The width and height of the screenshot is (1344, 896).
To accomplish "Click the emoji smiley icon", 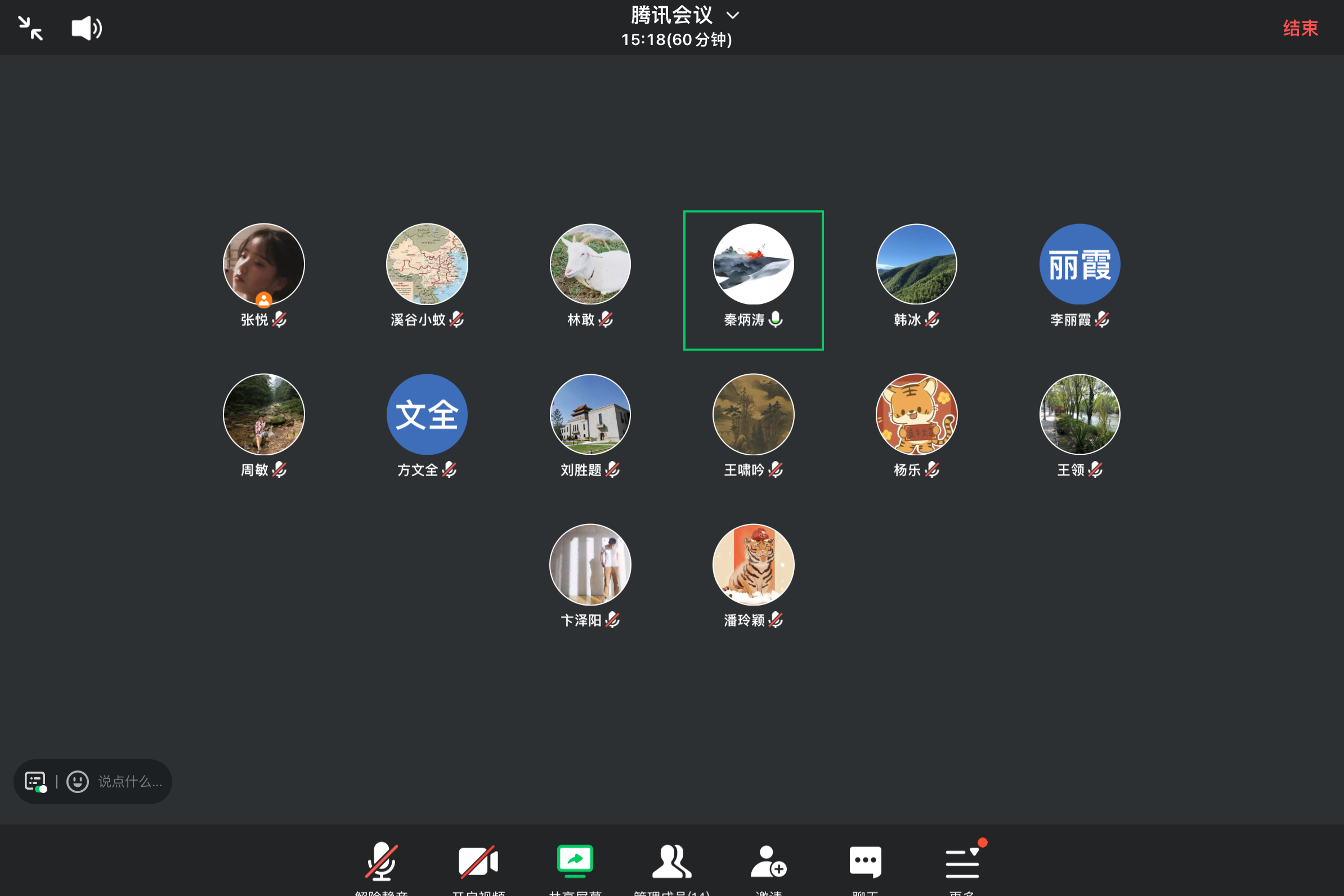I will pyautogui.click(x=78, y=781).
